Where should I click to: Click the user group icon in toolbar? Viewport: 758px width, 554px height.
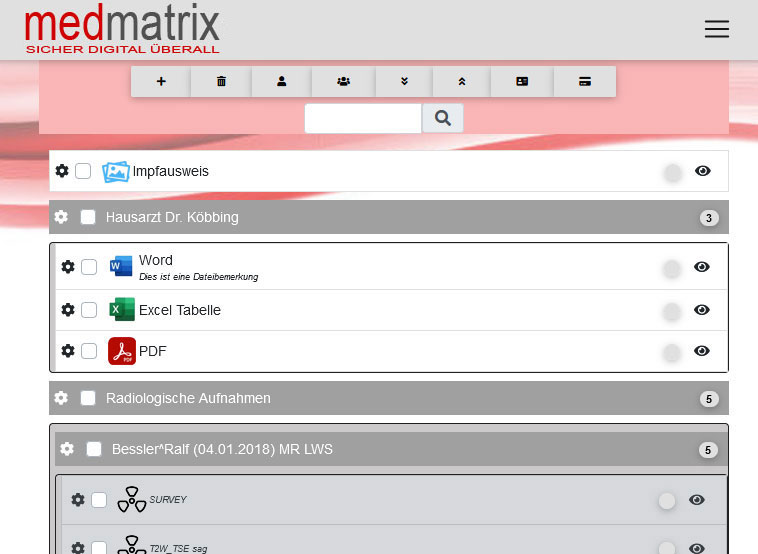pos(343,82)
